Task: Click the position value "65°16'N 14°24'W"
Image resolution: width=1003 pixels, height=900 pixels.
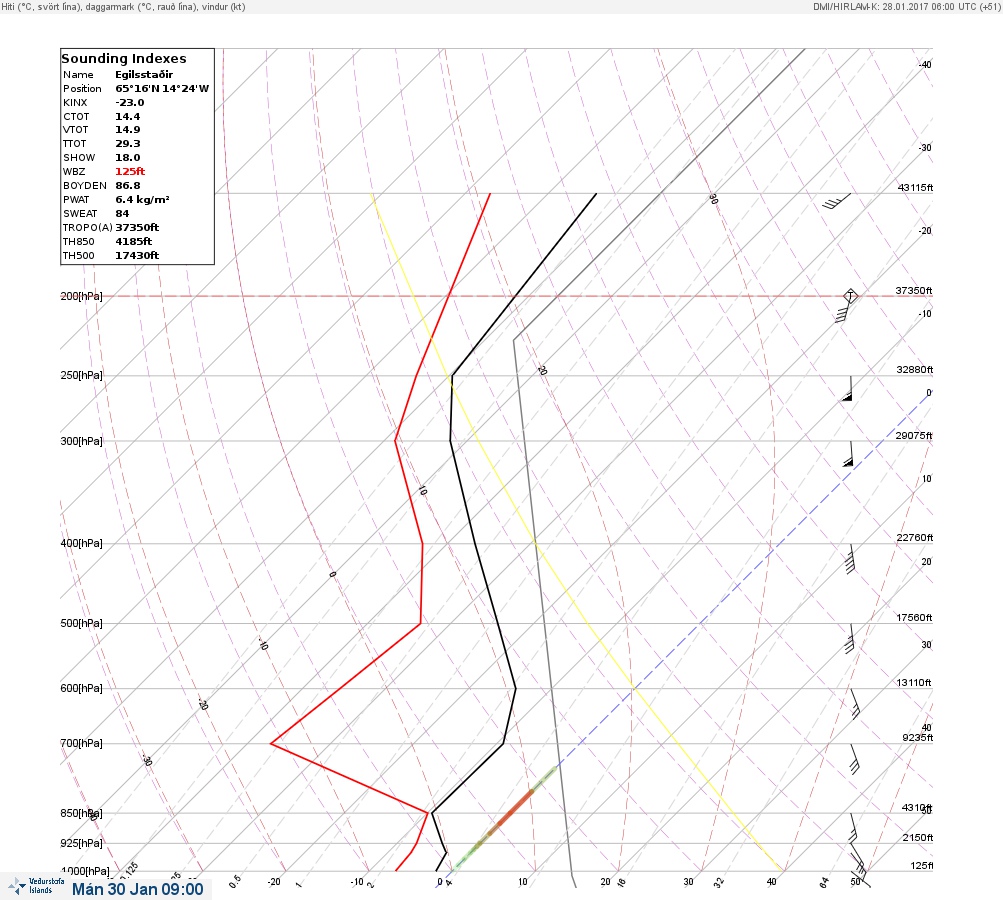Action: [x=162, y=88]
